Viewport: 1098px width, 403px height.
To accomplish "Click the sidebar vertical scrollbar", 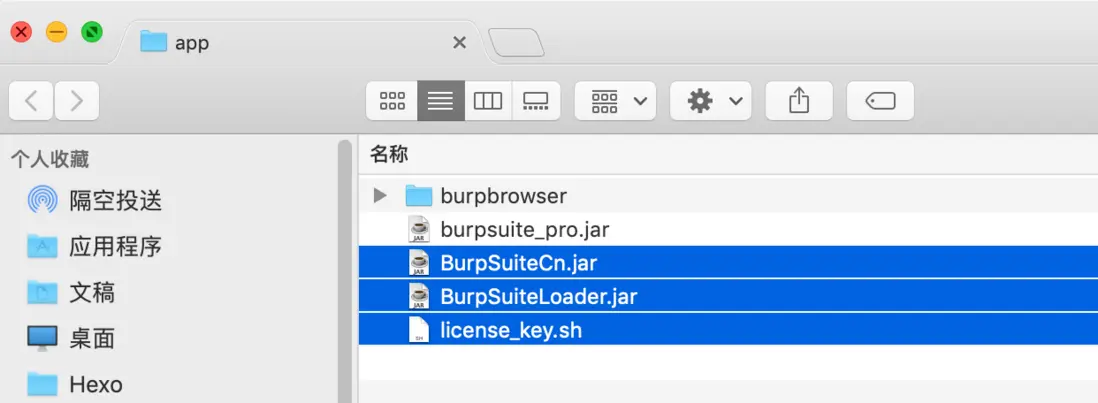I will [345, 271].
